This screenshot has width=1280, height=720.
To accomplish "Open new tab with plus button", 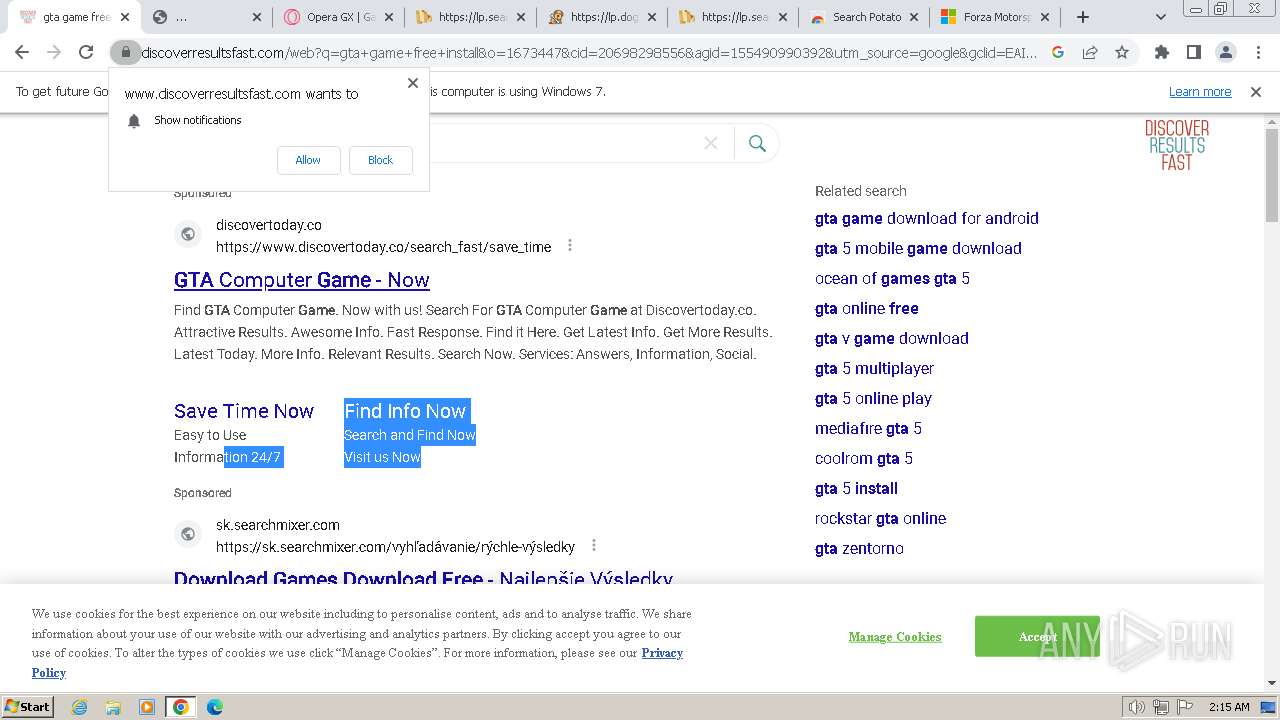I will pyautogui.click(x=1082, y=17).
